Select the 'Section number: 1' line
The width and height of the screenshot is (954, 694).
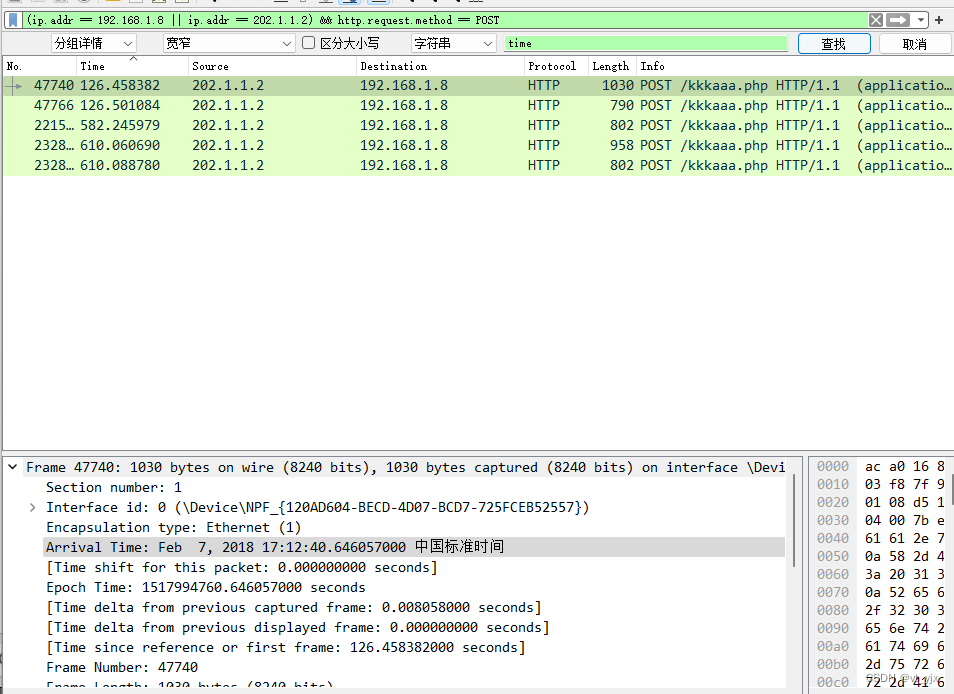point(114,487)
